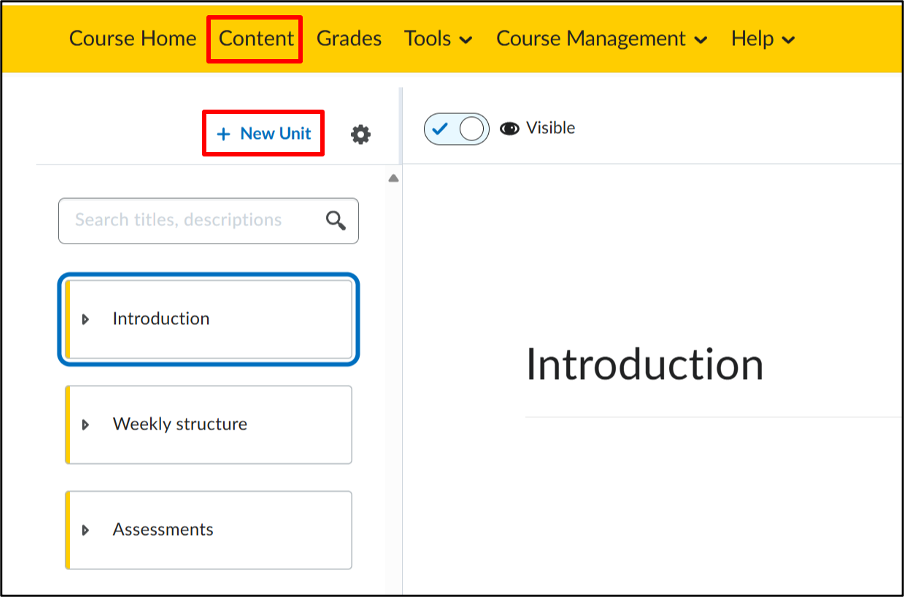Open the Tools dropdown menu

(x=438, y=39)
